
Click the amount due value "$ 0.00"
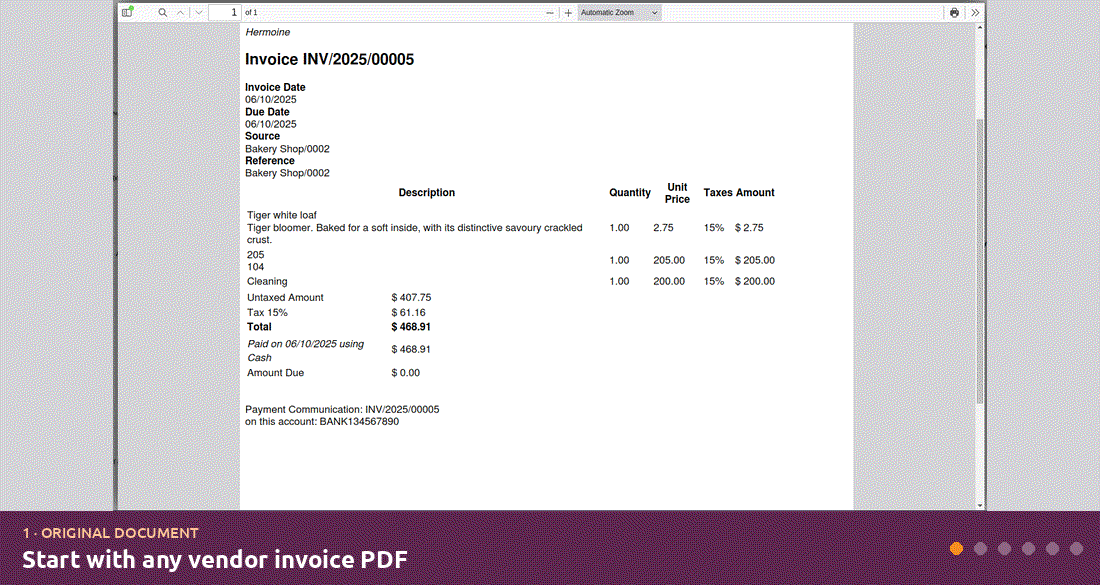coord(406,372)
